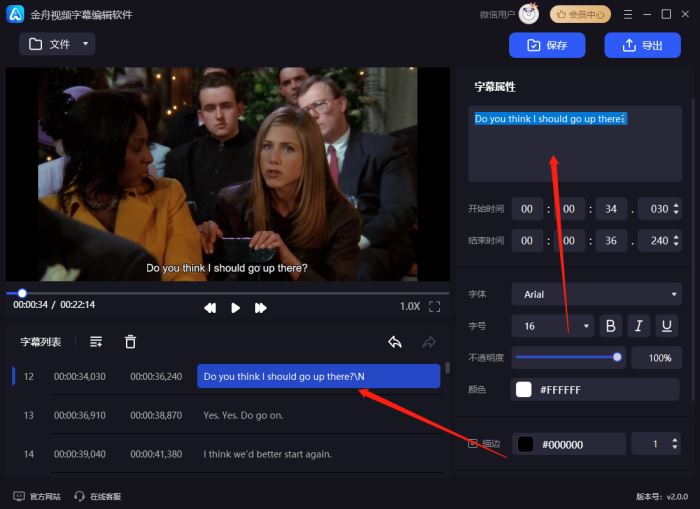Click the end time hours field
Screen dimensions: 700x509
pyautogui.click(x=527, y=241)
